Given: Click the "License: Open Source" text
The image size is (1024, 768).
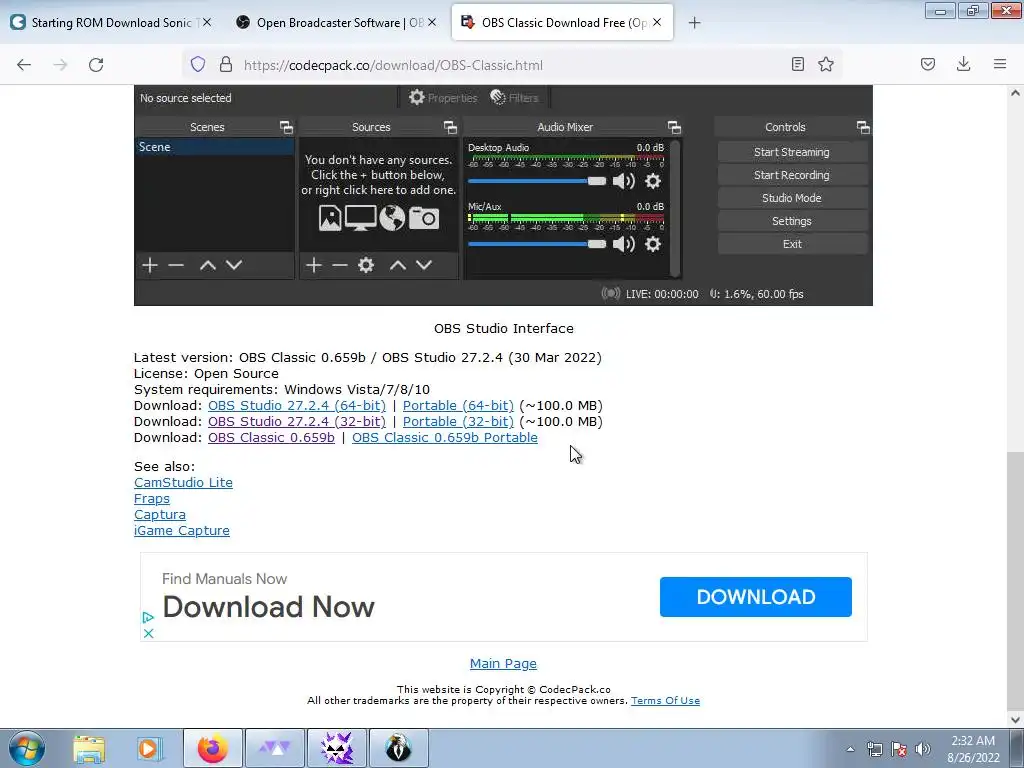Looking at the screenshot, I should click(206, 374).
